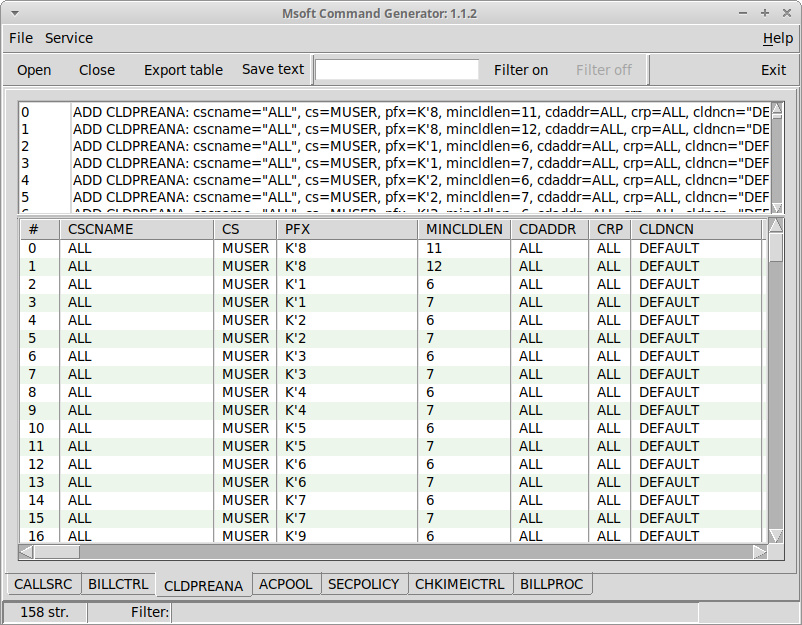This screenshot has width=802, height=625.
Task: Switch to the CALLSRC tab
Action: coord(43,584)
